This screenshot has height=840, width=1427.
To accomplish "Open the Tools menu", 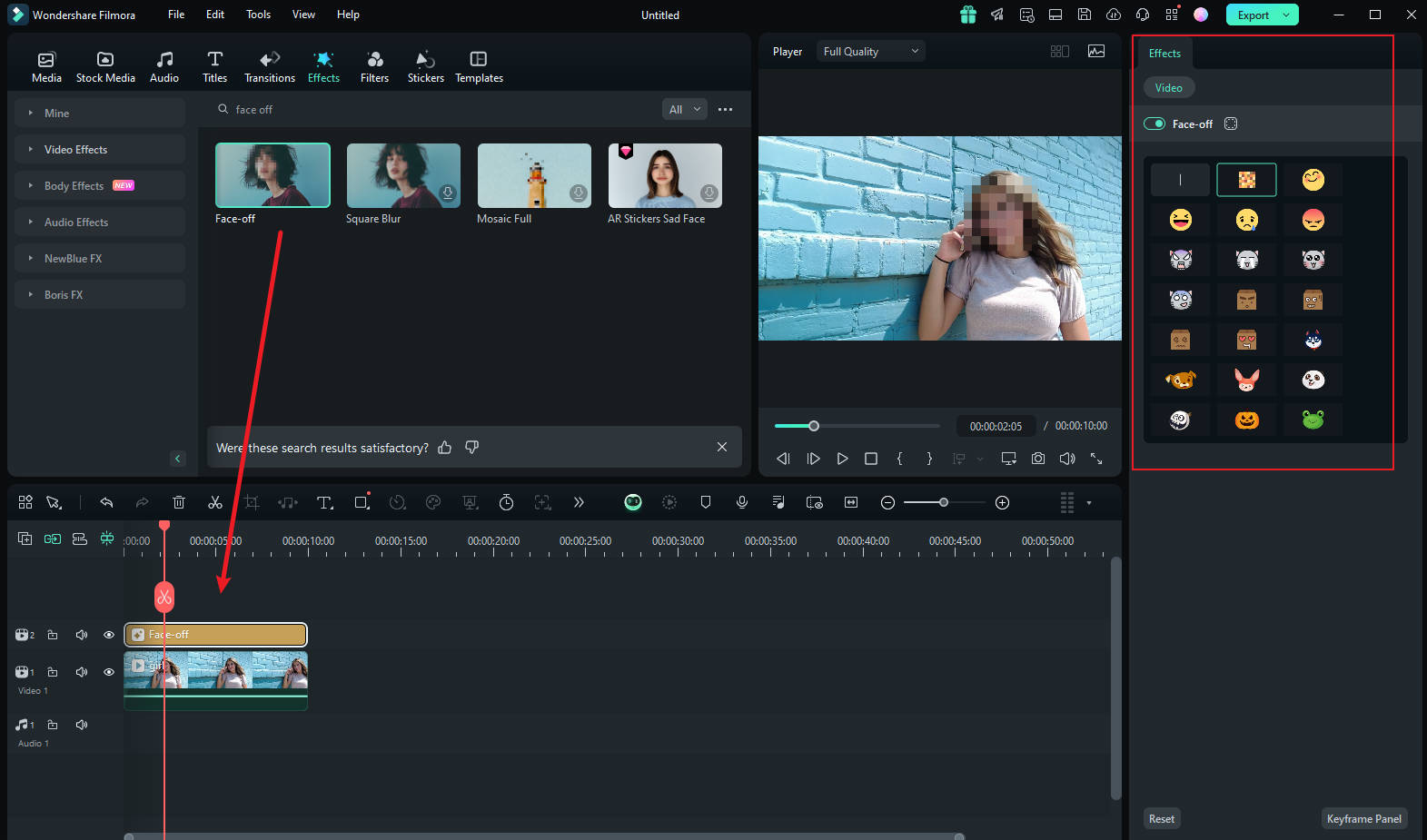I will pyautogui.click(x=258, y=15).
